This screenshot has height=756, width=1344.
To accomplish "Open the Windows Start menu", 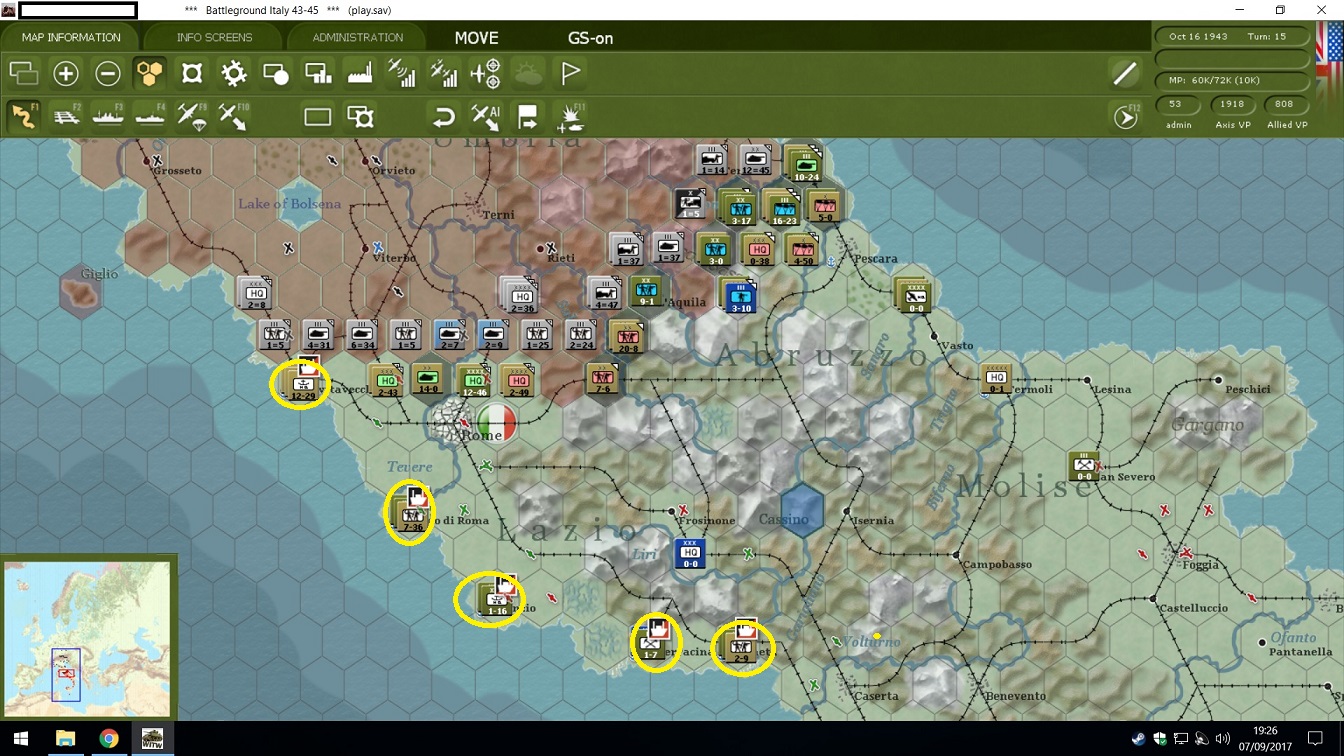I will (22, 739).
